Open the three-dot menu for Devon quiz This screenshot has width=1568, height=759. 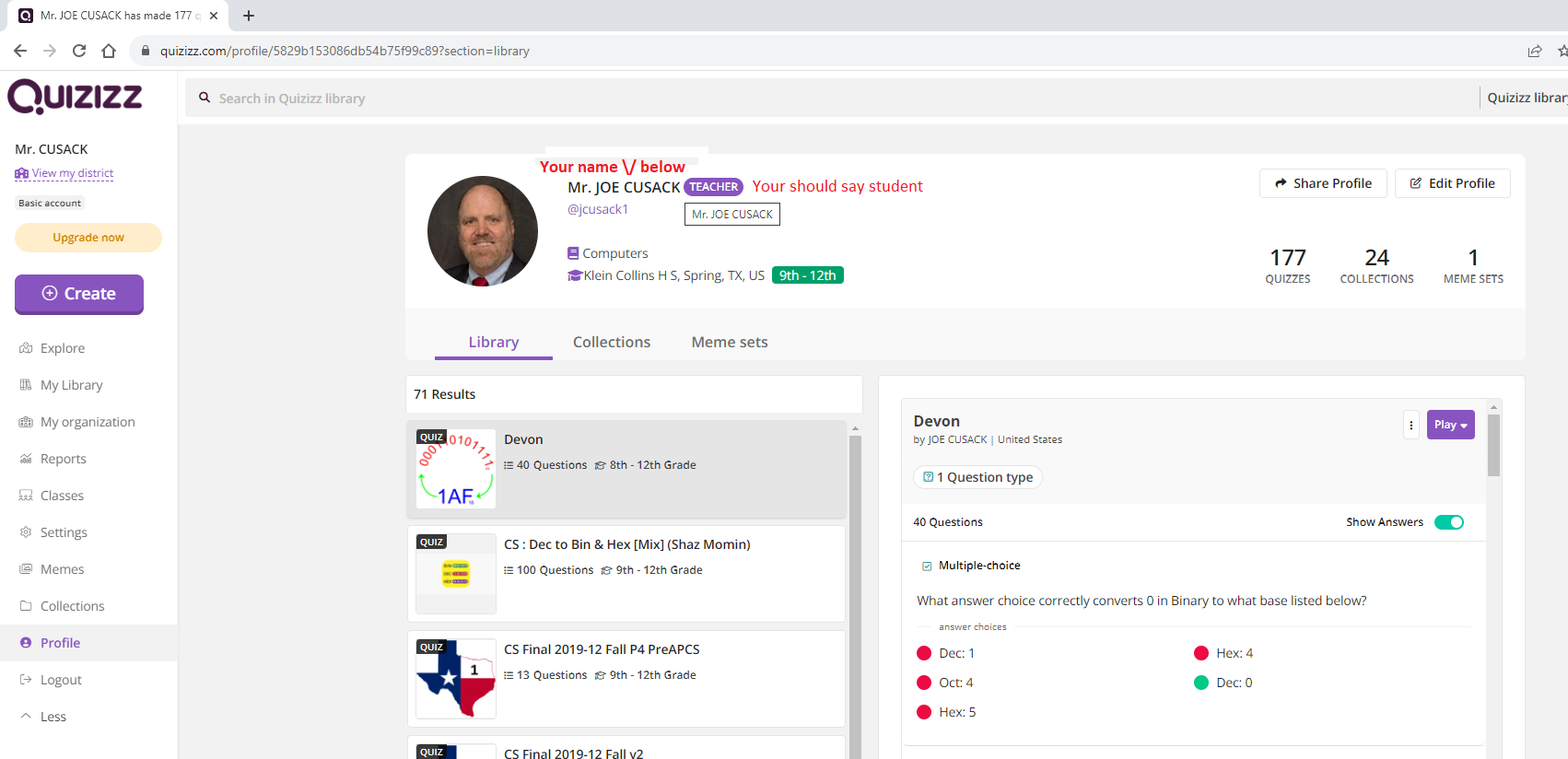pos(1411,425)
